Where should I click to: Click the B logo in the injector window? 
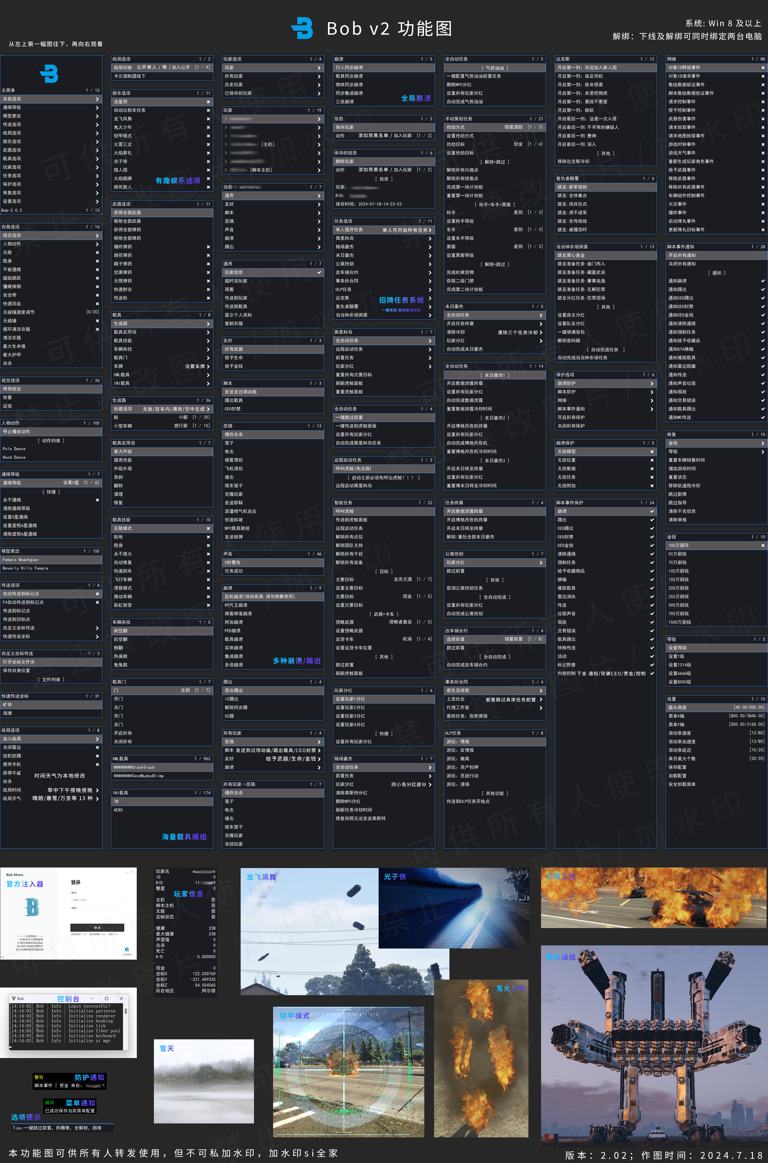[32, 908]
